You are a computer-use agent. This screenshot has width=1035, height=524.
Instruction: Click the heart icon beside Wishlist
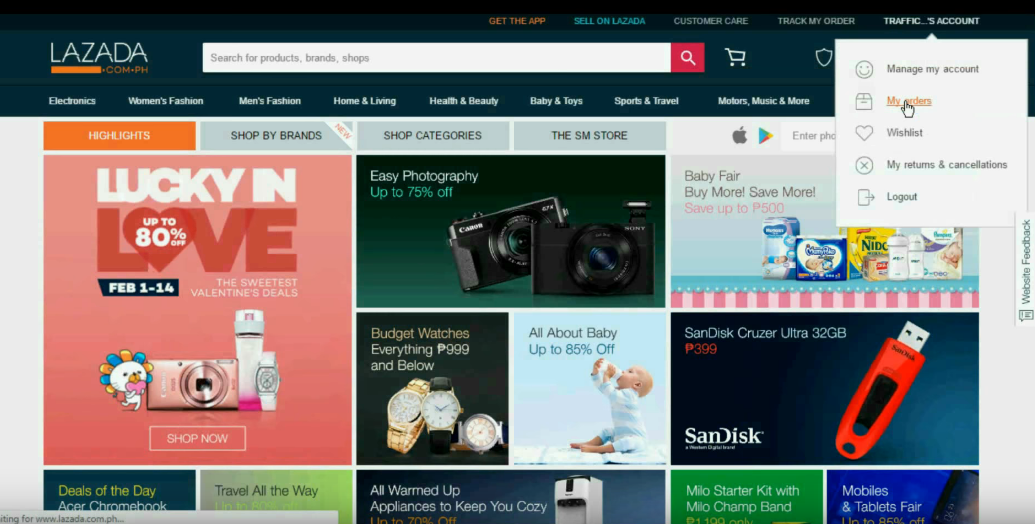pos(864,133)
